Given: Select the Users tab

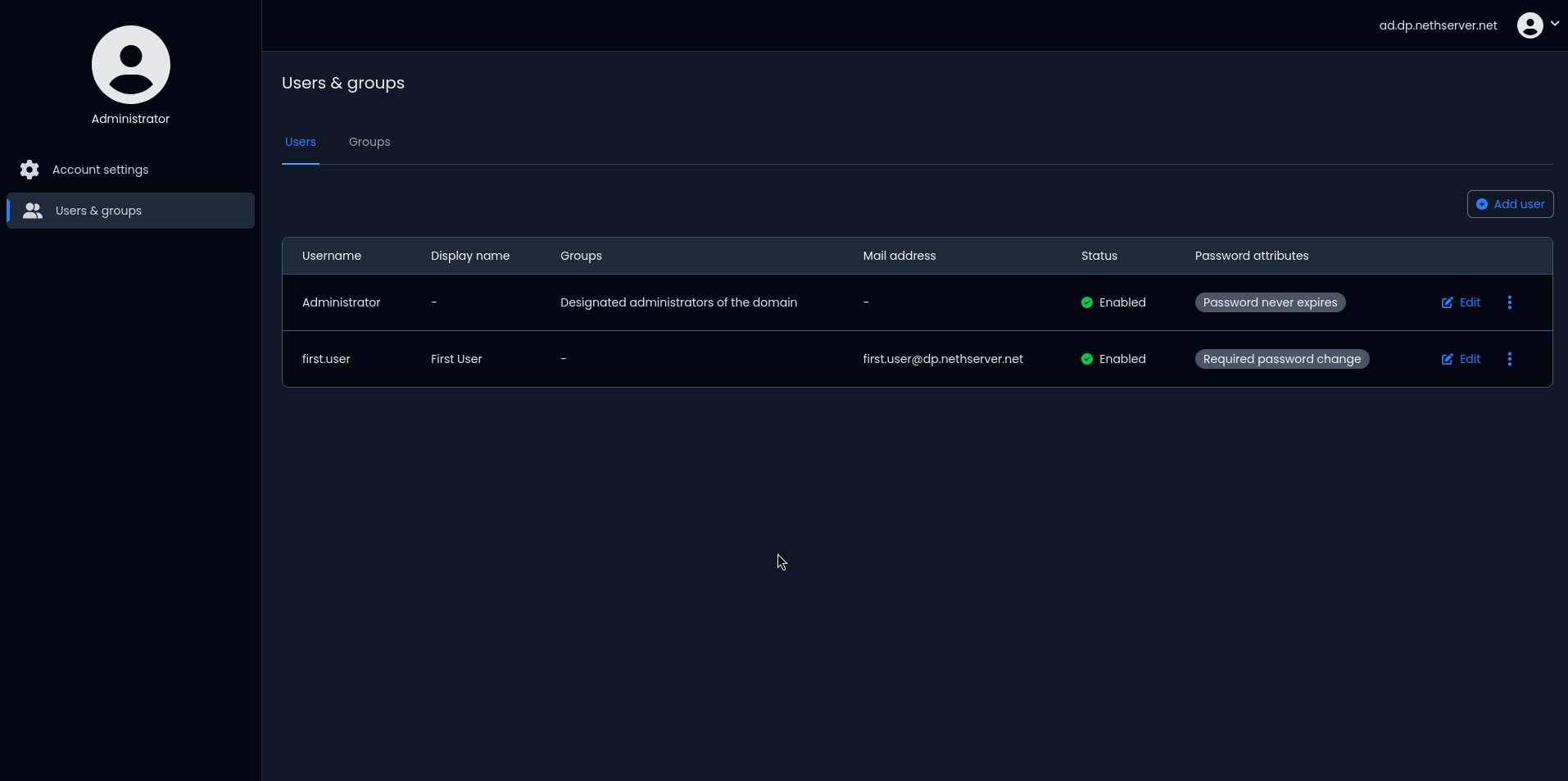Looking at the screenshot, I should tap(301, 142).
